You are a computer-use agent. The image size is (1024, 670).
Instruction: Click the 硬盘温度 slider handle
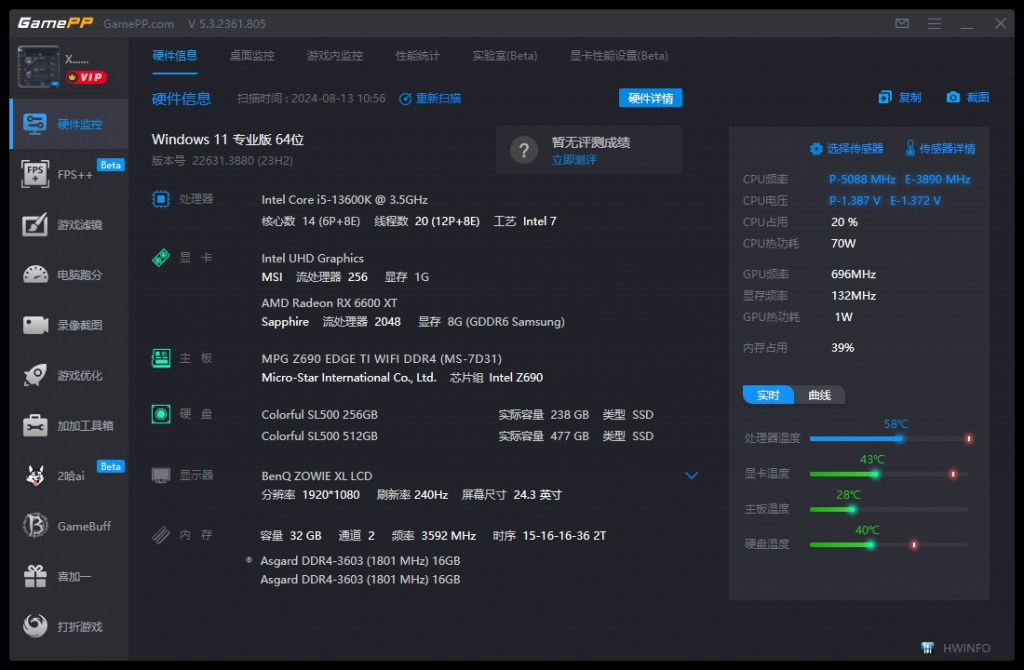871,545
